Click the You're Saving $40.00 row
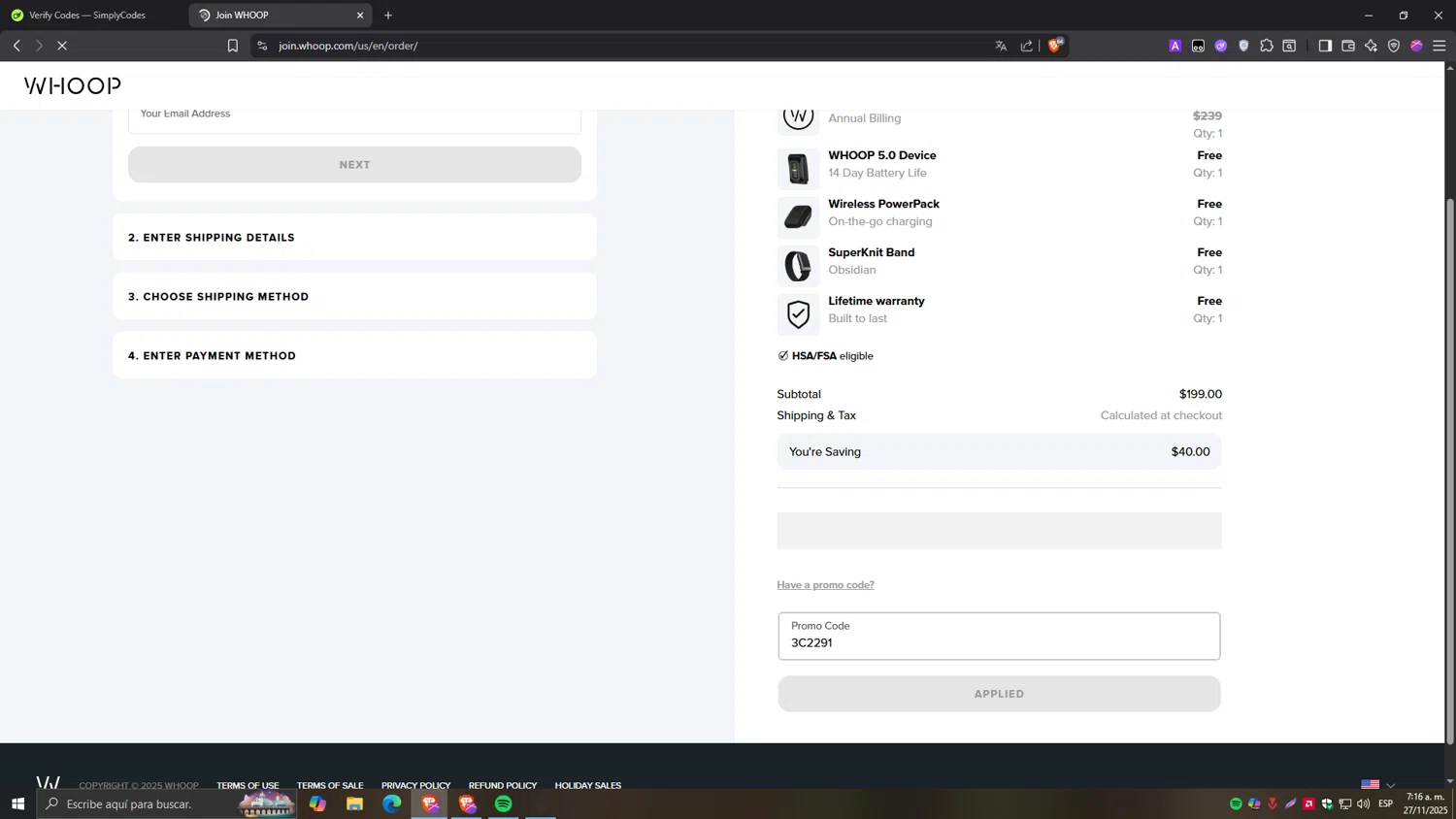 click(999, 452)
